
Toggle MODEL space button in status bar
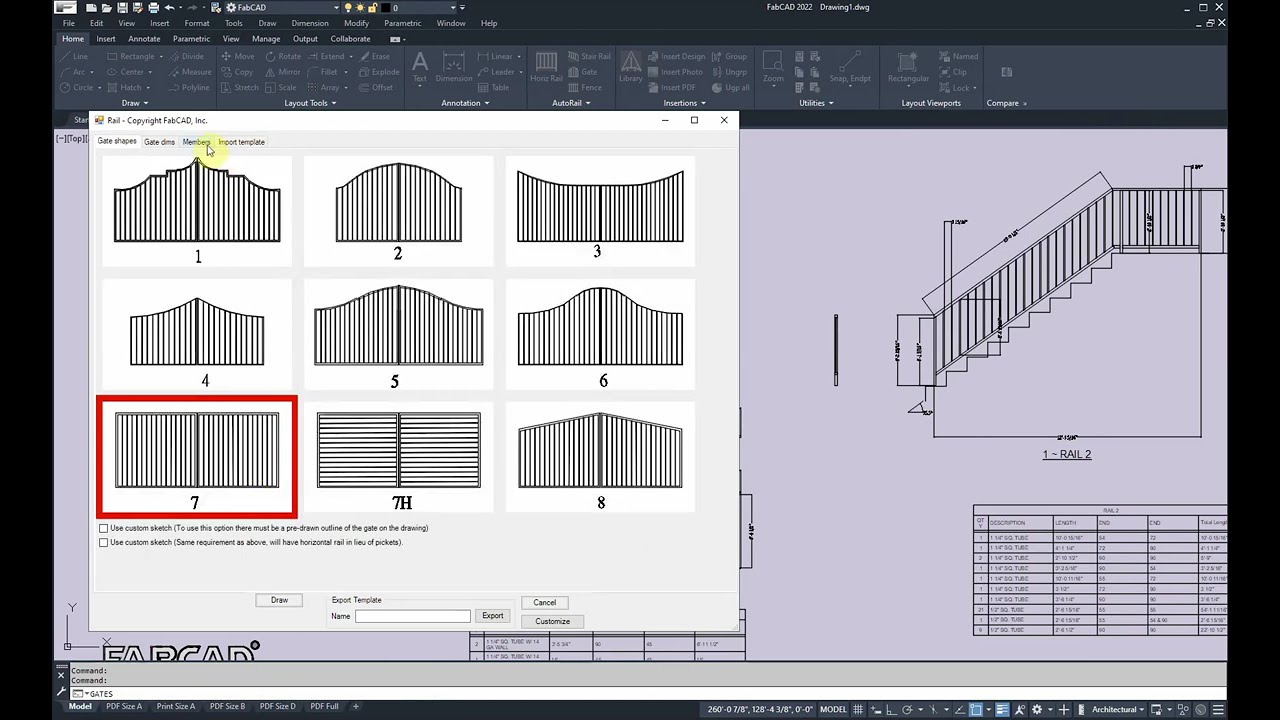833,709
